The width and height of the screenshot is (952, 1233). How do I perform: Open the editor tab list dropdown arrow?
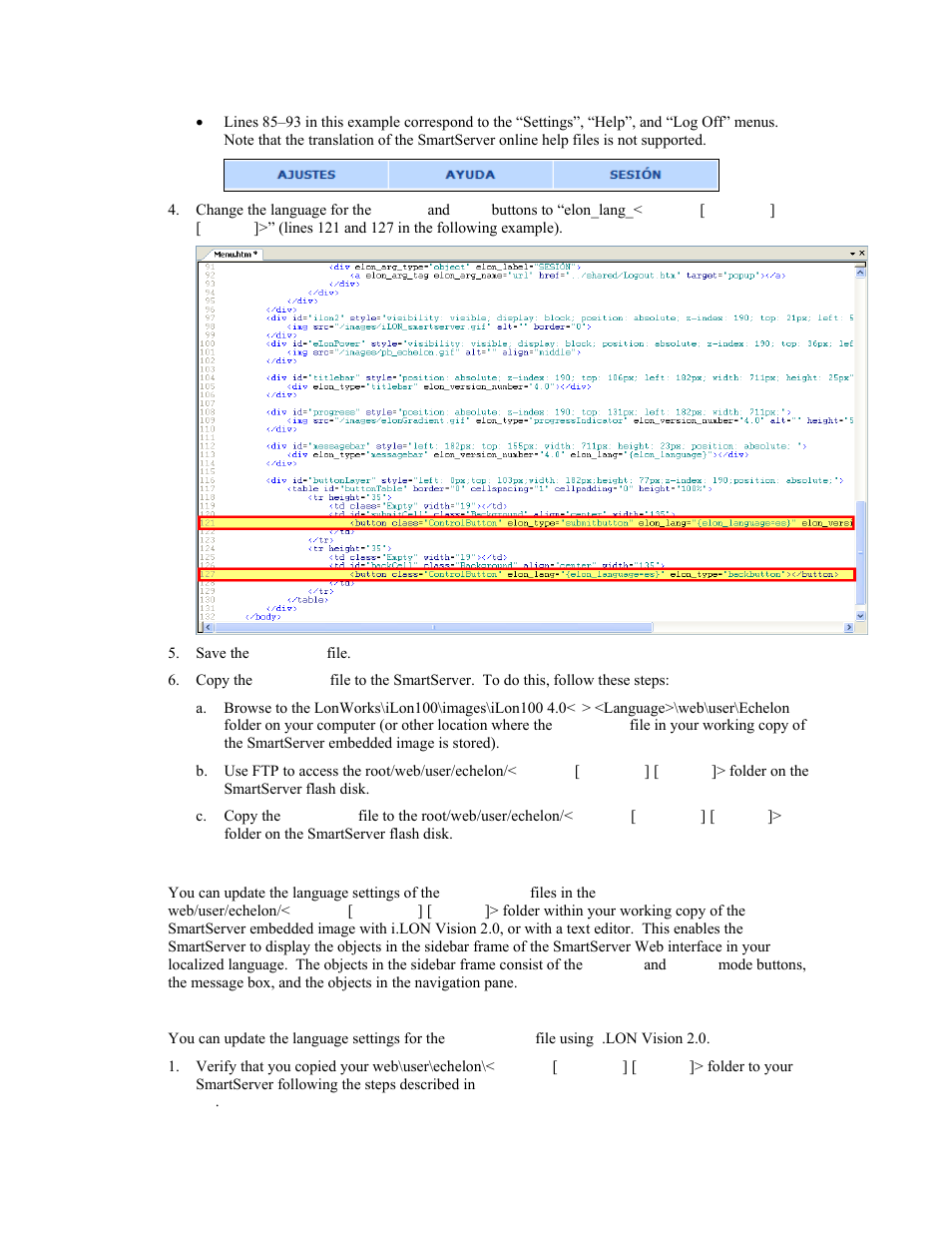(852, 254)
